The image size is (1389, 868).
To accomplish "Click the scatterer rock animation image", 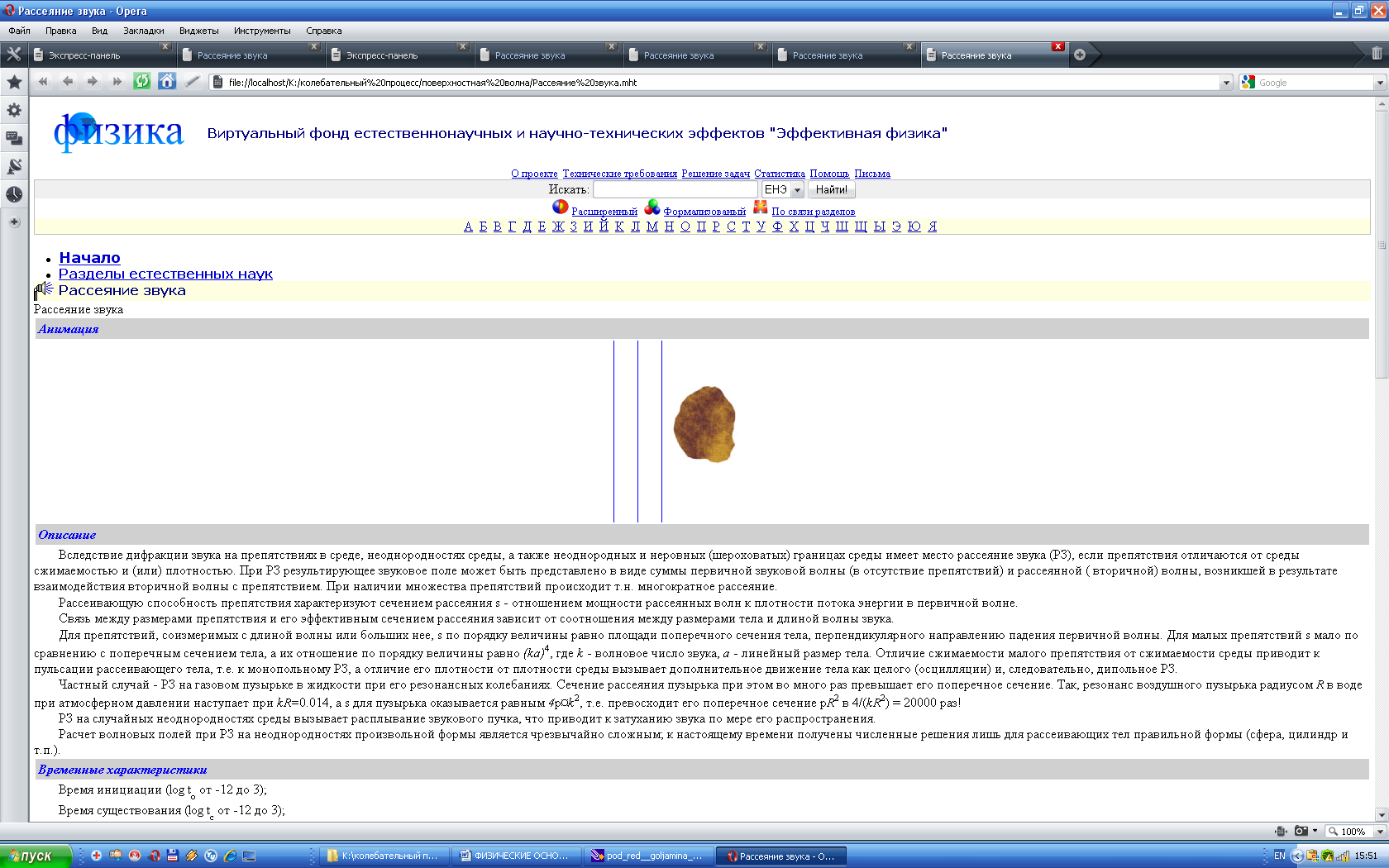I will tap(704, 424).
